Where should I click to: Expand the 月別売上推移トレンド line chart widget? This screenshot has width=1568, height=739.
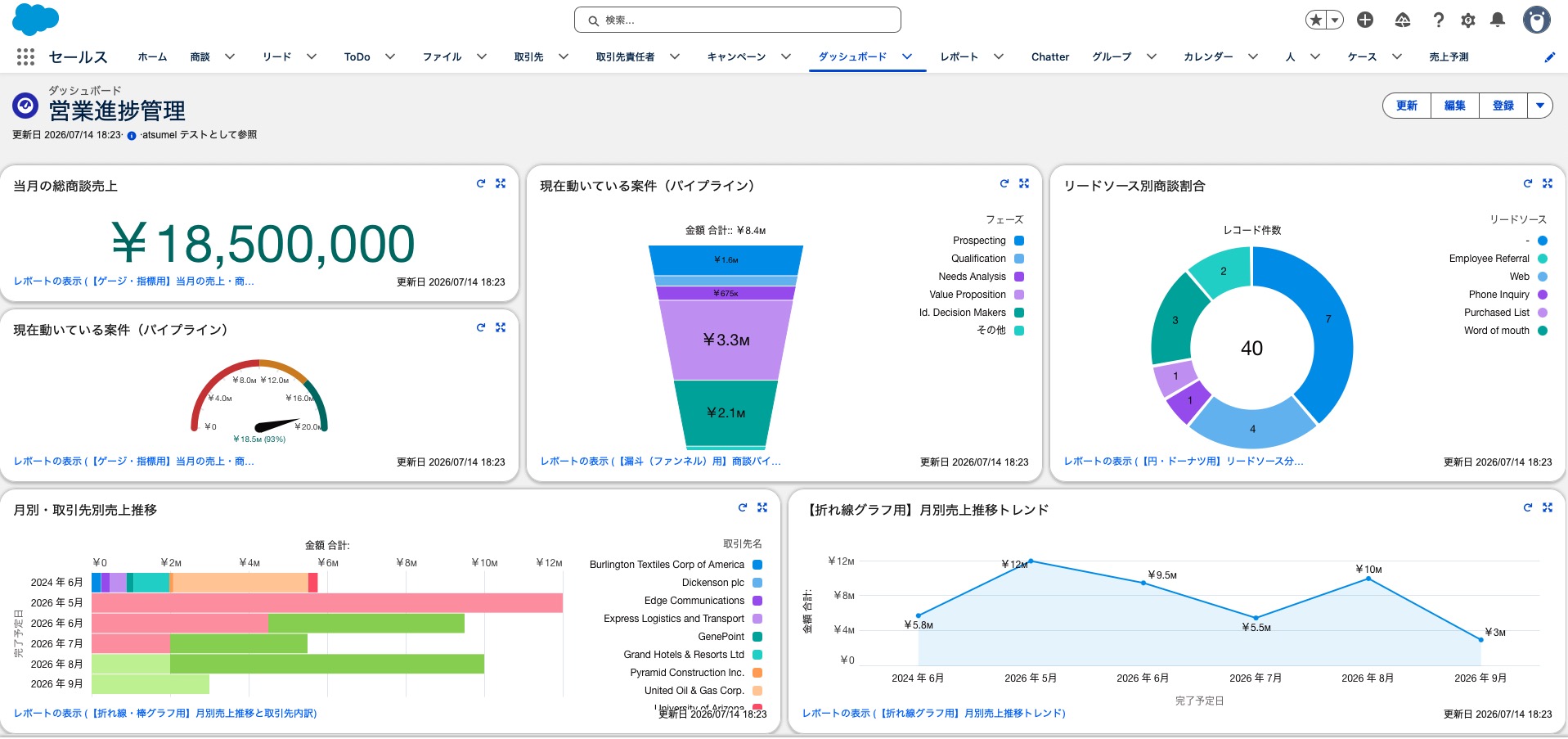(x=1548, y=507)
